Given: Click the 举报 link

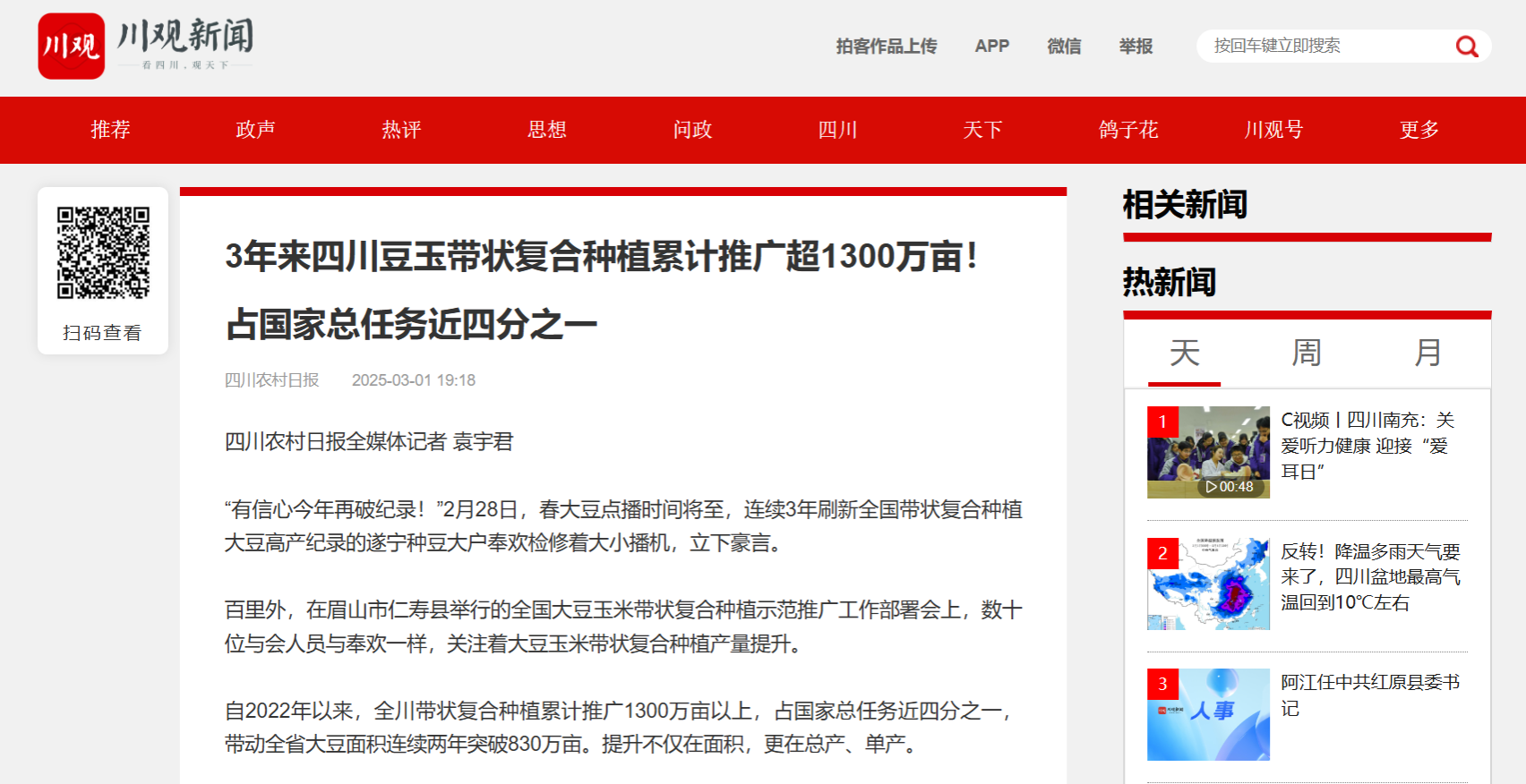Looking at the screenshot, I should tap(1136, 46).
